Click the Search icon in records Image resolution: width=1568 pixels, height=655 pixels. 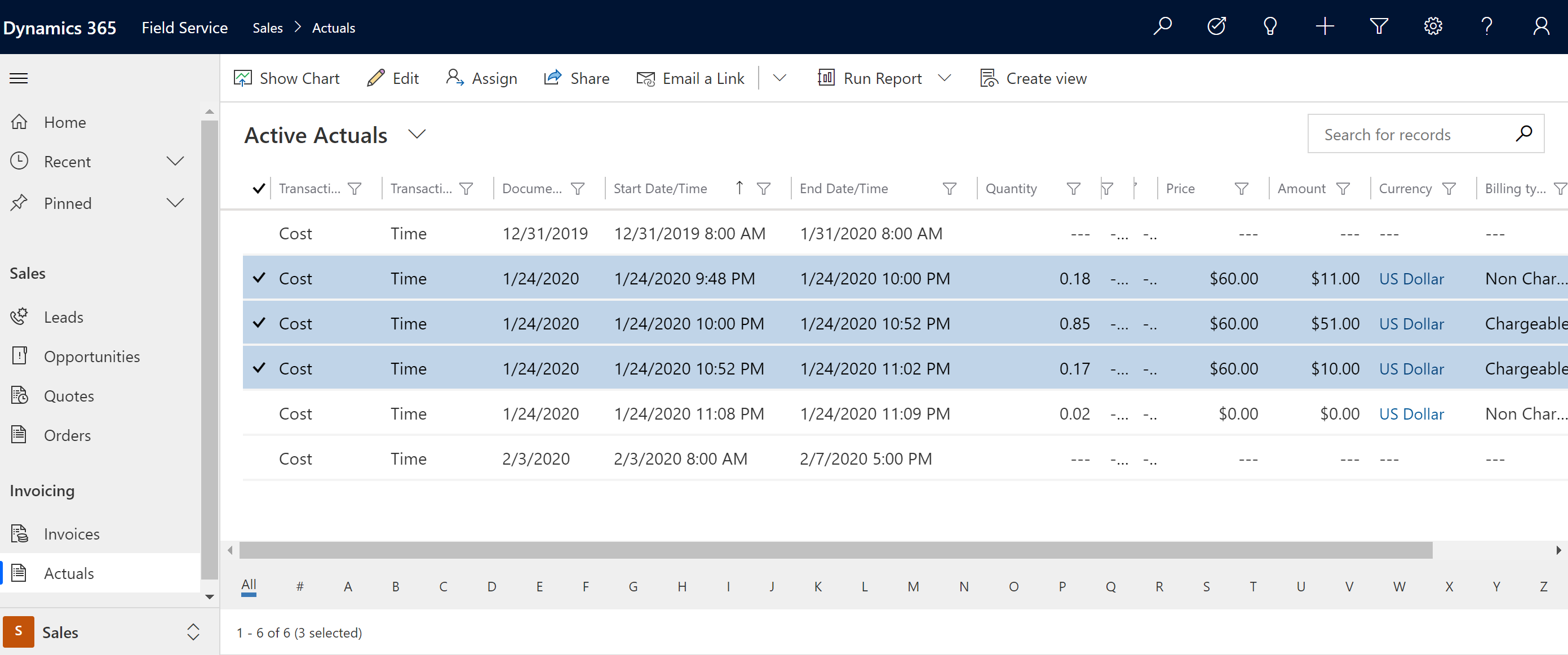(x=1527, y=134)
